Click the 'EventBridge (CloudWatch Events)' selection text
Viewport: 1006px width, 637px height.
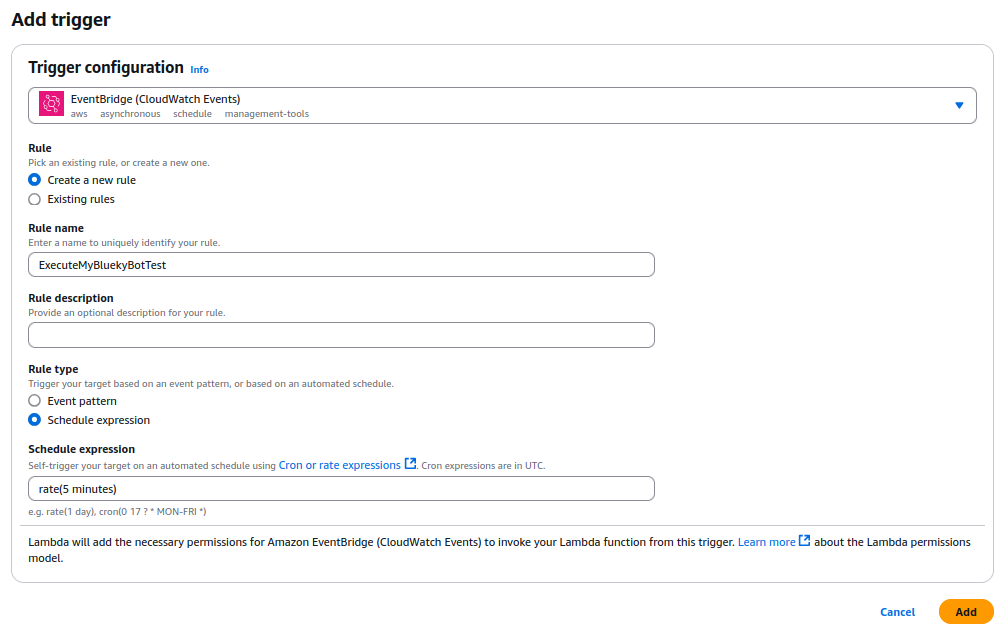(x=155, y=99)
